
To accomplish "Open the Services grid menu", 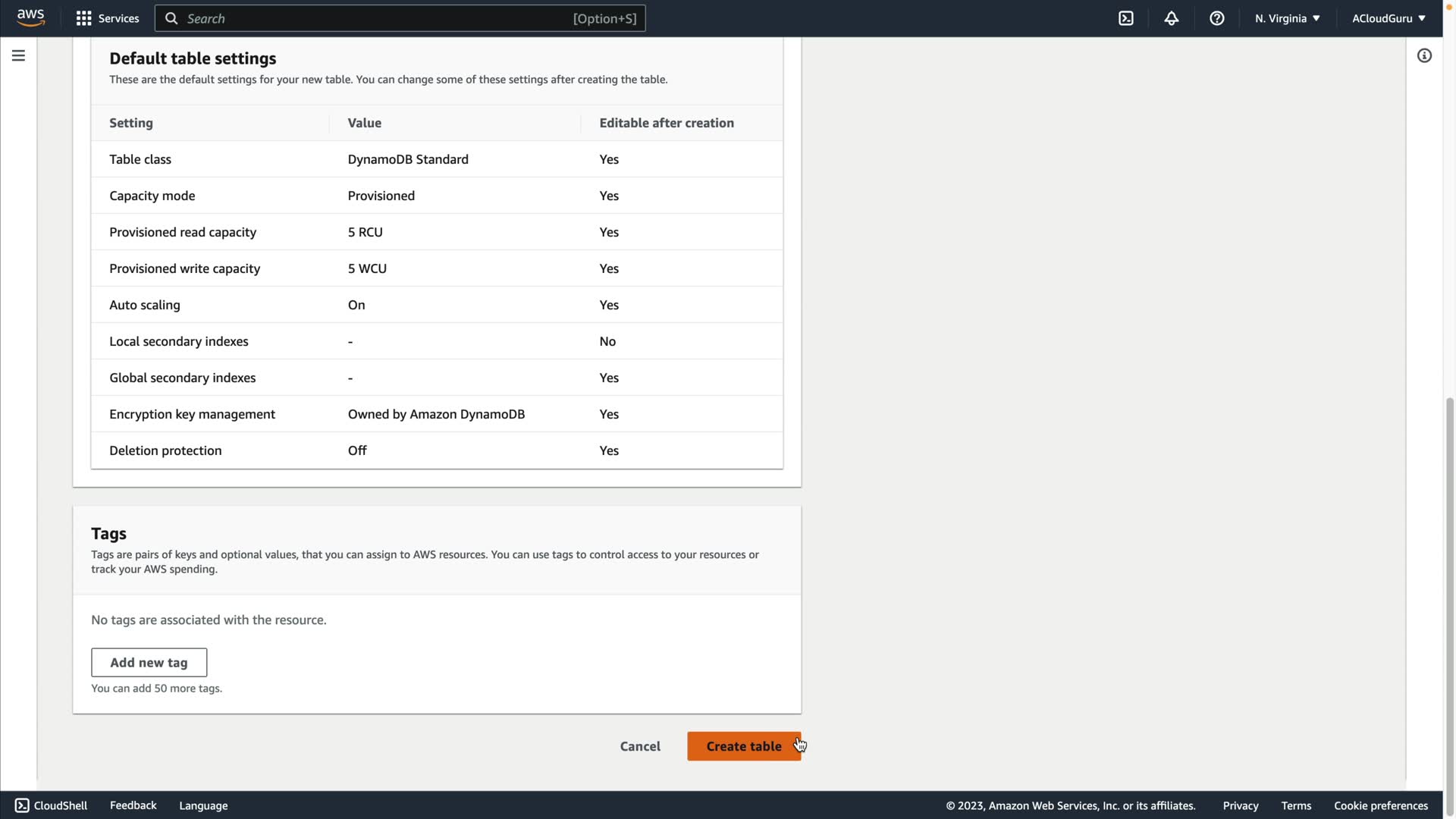I will point(108,18).
